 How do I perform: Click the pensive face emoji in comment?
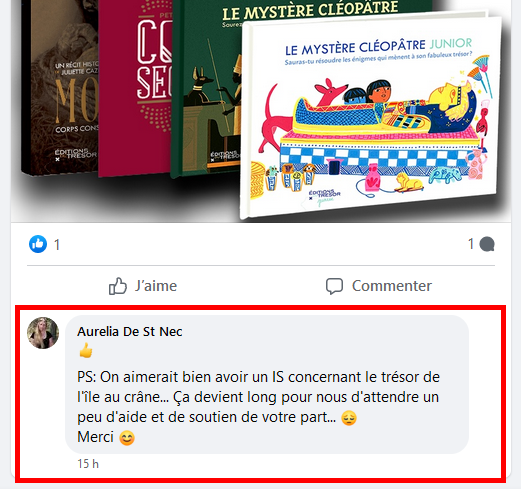point(349,418)
